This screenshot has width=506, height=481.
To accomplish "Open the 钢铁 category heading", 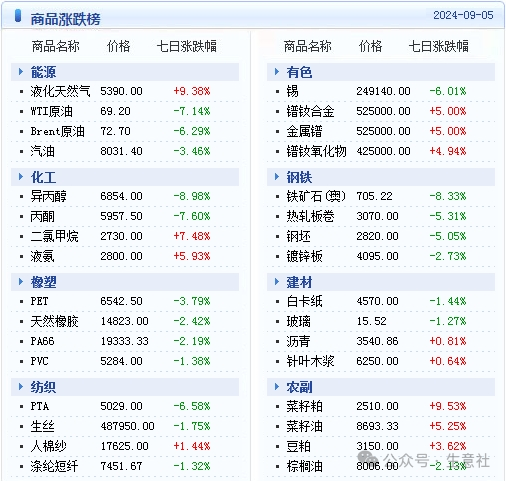I will (299, 177).
